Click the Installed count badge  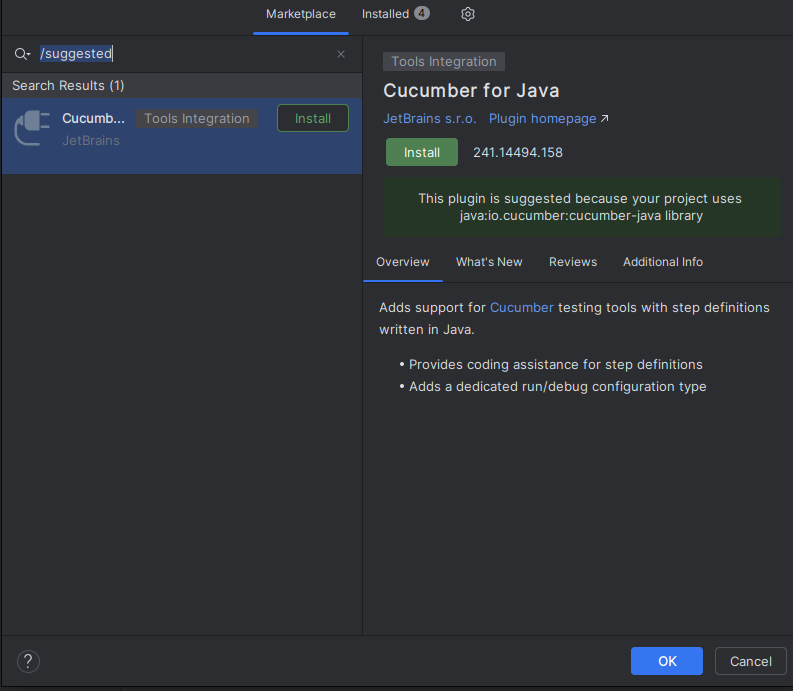[x=422, y=14]
